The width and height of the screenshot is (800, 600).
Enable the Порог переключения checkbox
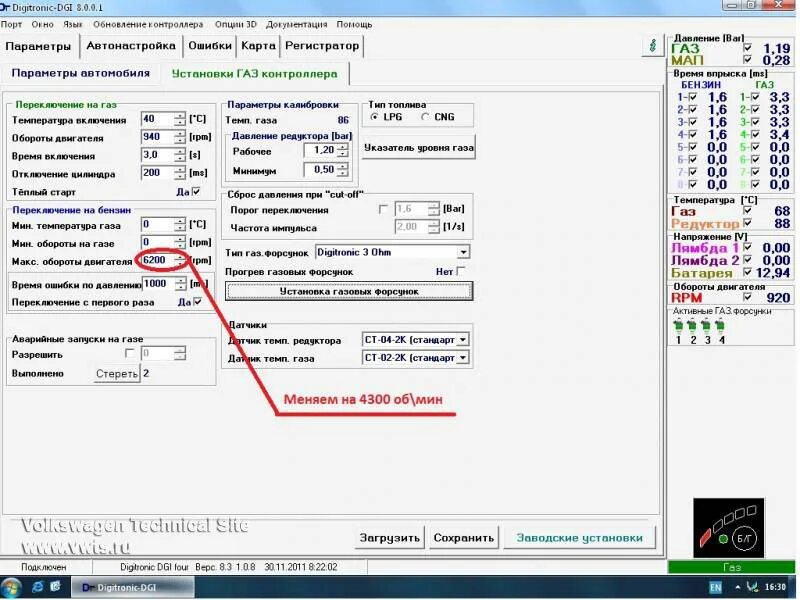[383, 209]
